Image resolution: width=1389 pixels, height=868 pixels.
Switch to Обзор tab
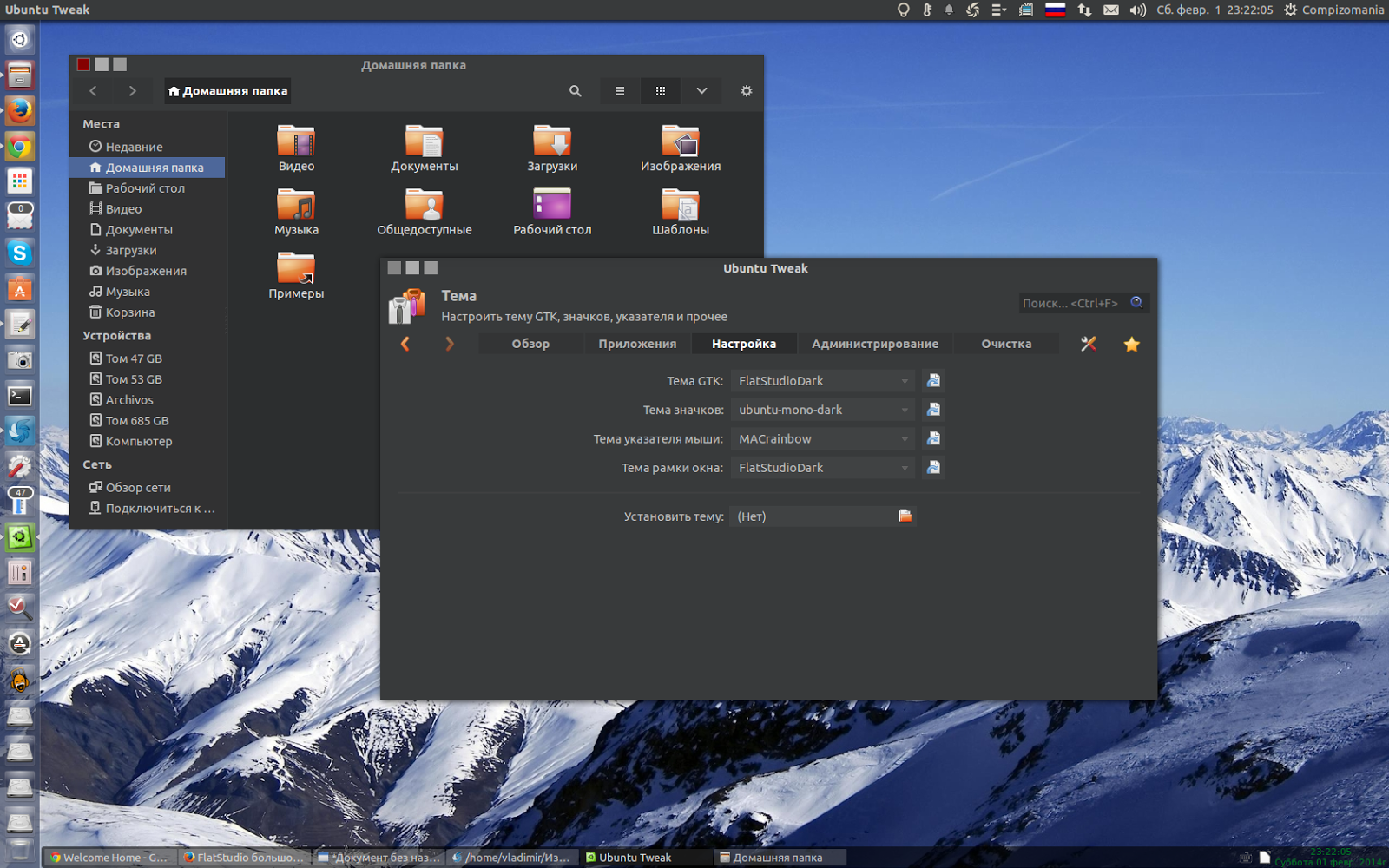tap(530, 344)
